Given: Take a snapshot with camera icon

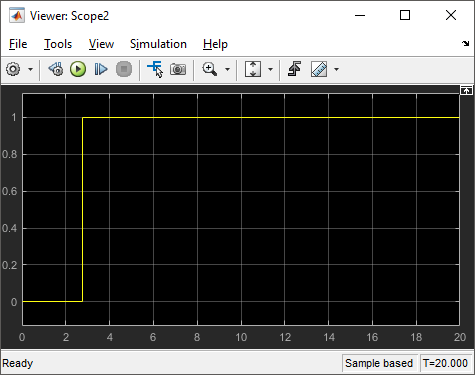Looking at the screenshot, I should click(178, 69).
